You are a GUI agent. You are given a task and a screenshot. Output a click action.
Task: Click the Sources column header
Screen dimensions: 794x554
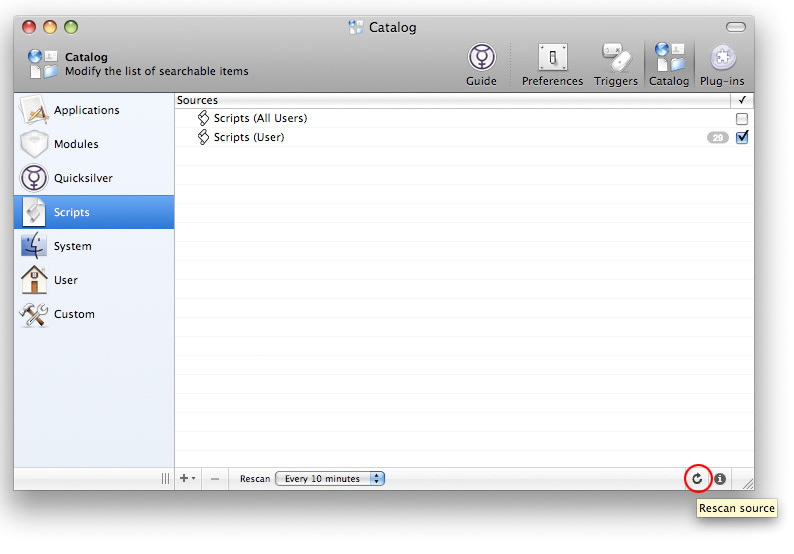[453, 100]
